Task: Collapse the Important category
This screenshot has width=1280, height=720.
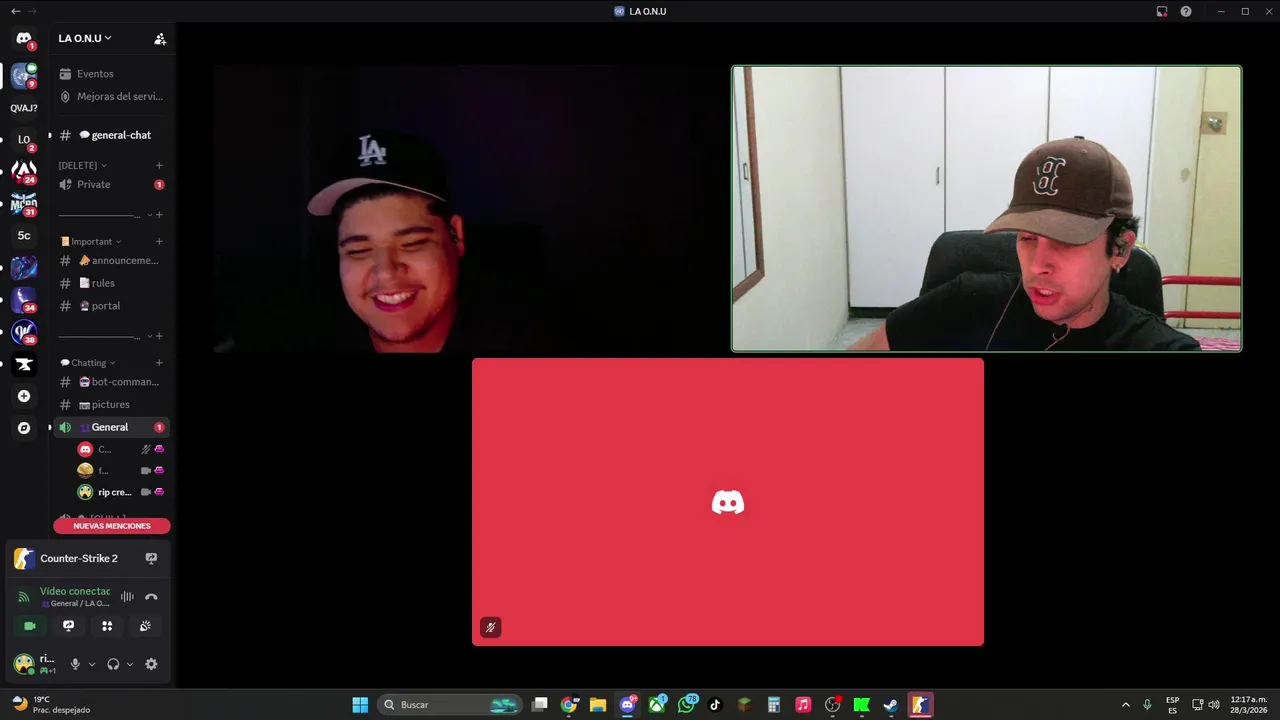Action: (91, 241)
